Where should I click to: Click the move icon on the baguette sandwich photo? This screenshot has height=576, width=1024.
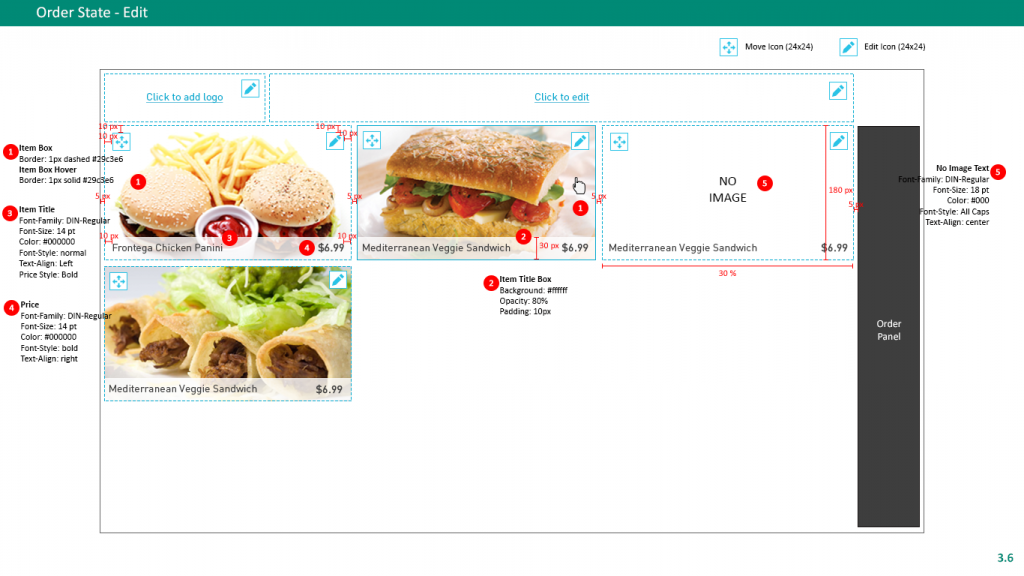371,141
